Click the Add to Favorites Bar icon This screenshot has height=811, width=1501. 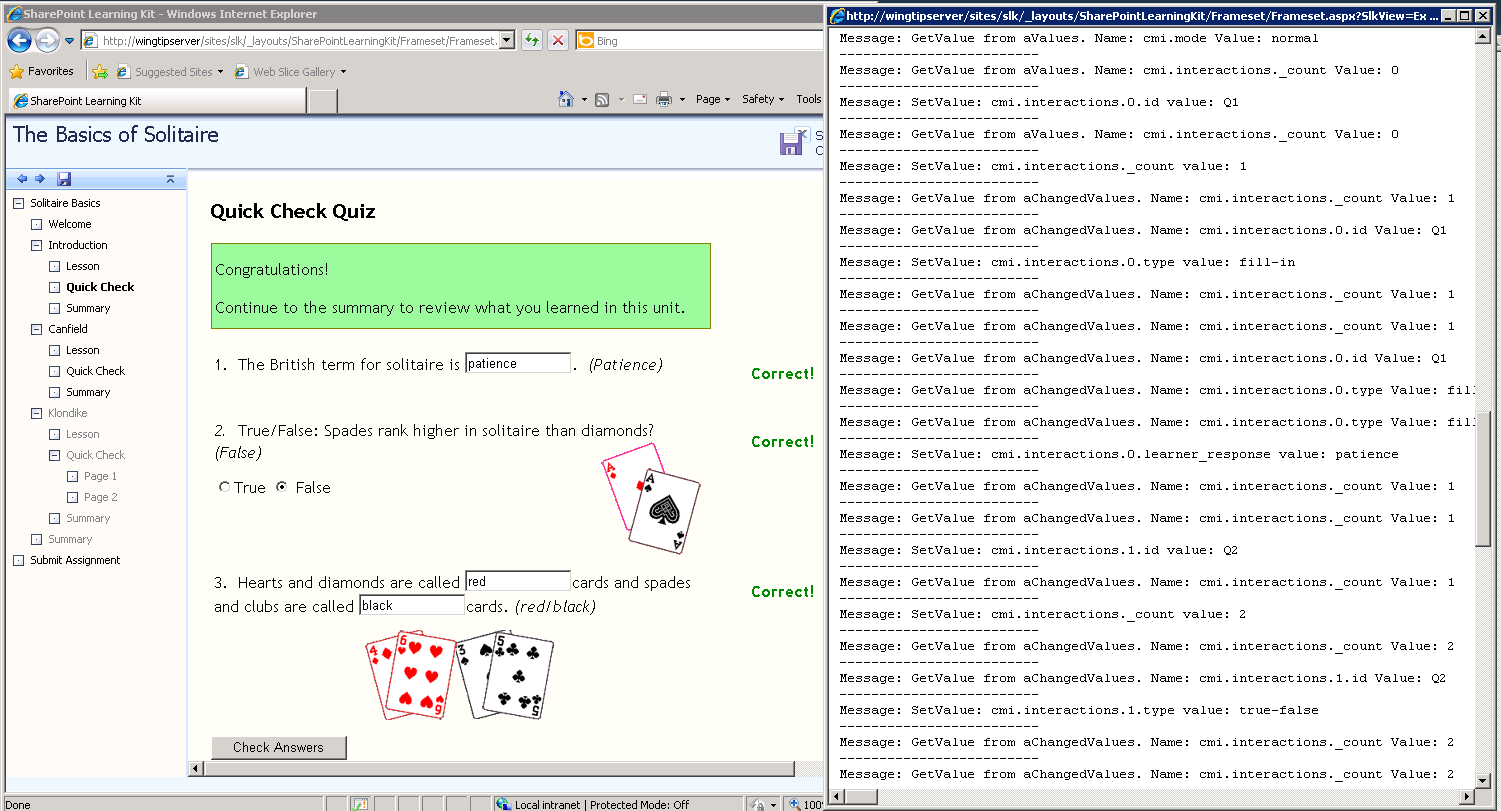click(x=100, y=72)
